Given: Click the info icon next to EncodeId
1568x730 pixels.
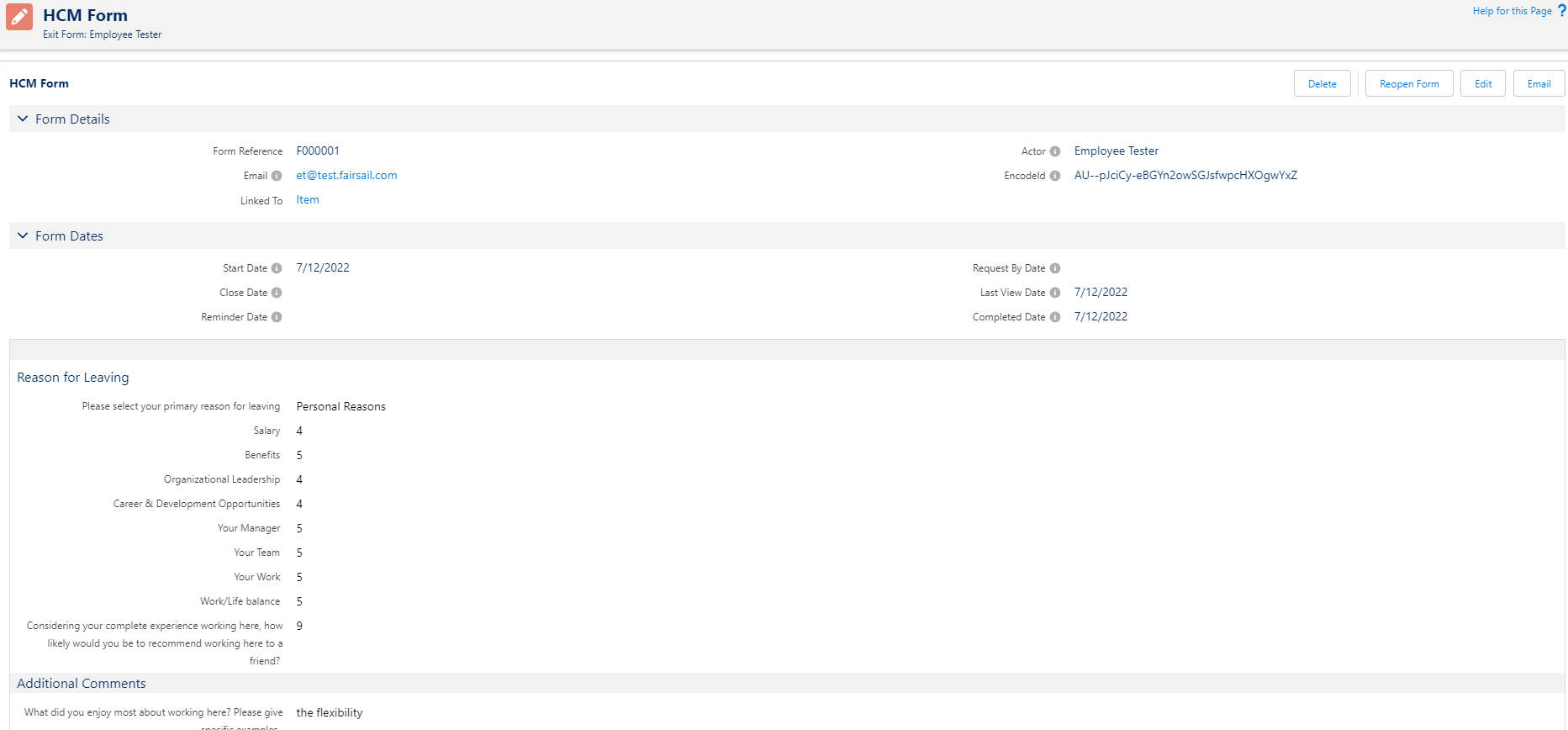Looking at the screenshot, I should pos(1055,176).
